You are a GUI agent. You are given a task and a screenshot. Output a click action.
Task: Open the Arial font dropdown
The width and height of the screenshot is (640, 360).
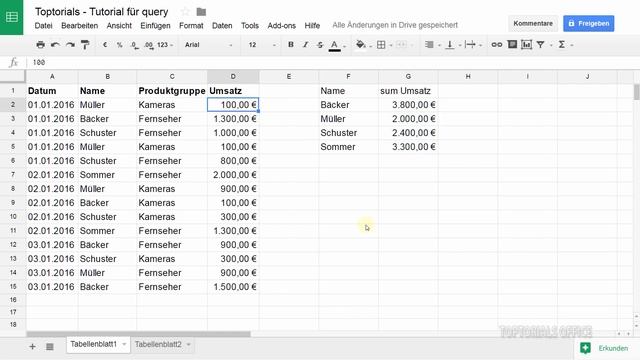pos(208,44)
